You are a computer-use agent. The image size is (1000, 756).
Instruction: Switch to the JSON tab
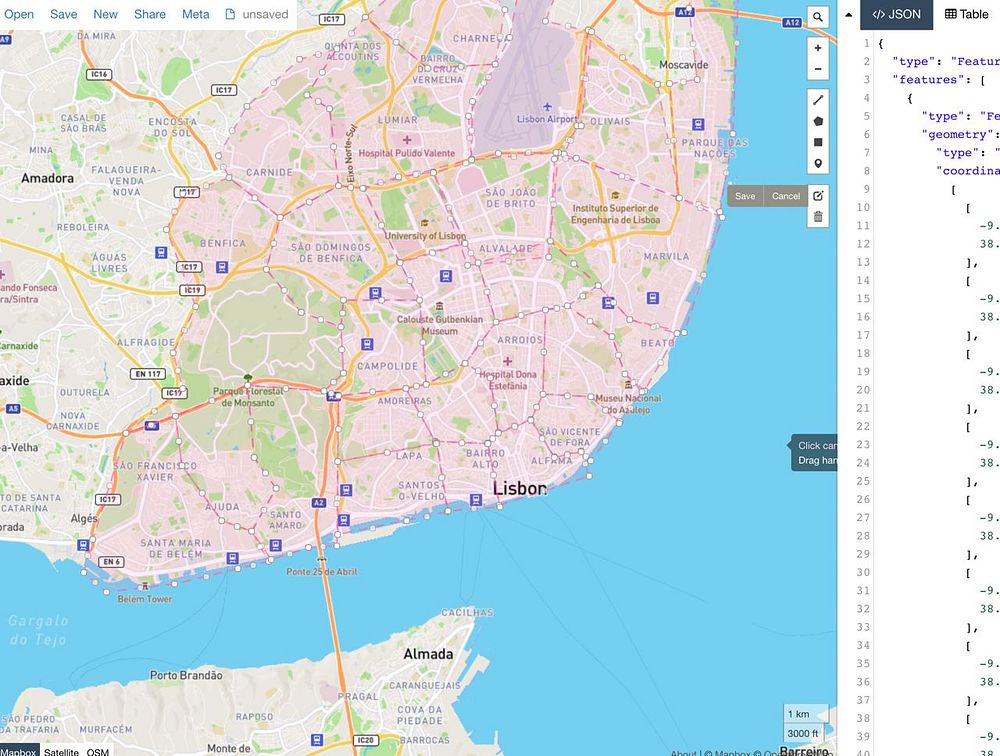pos(896,15)
